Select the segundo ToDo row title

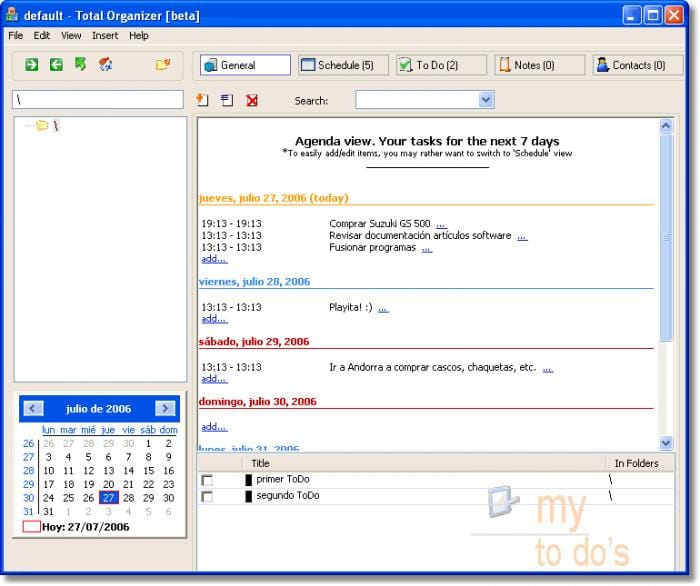288,496
